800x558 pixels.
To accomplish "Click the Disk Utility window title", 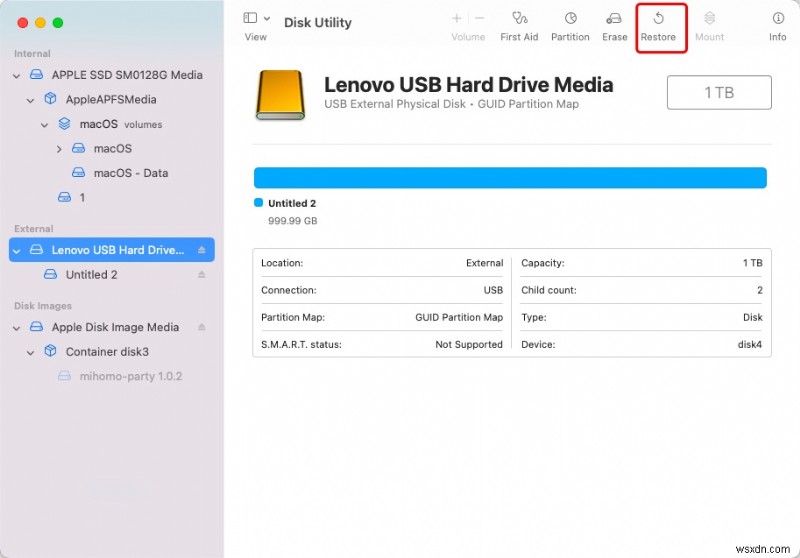I will pos(318,22).
